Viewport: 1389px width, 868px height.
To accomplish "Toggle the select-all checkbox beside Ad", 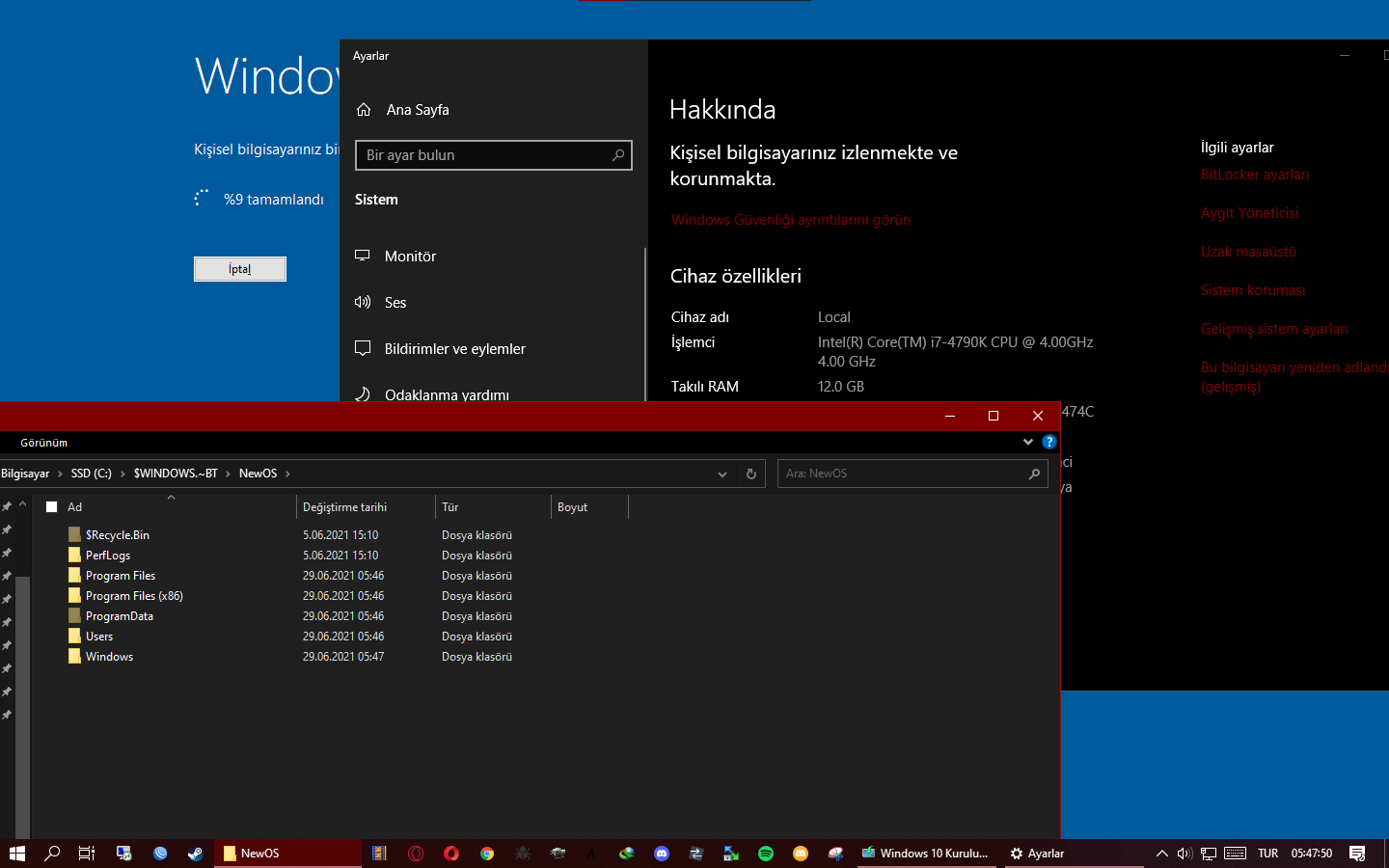I will tap(52, 507).
